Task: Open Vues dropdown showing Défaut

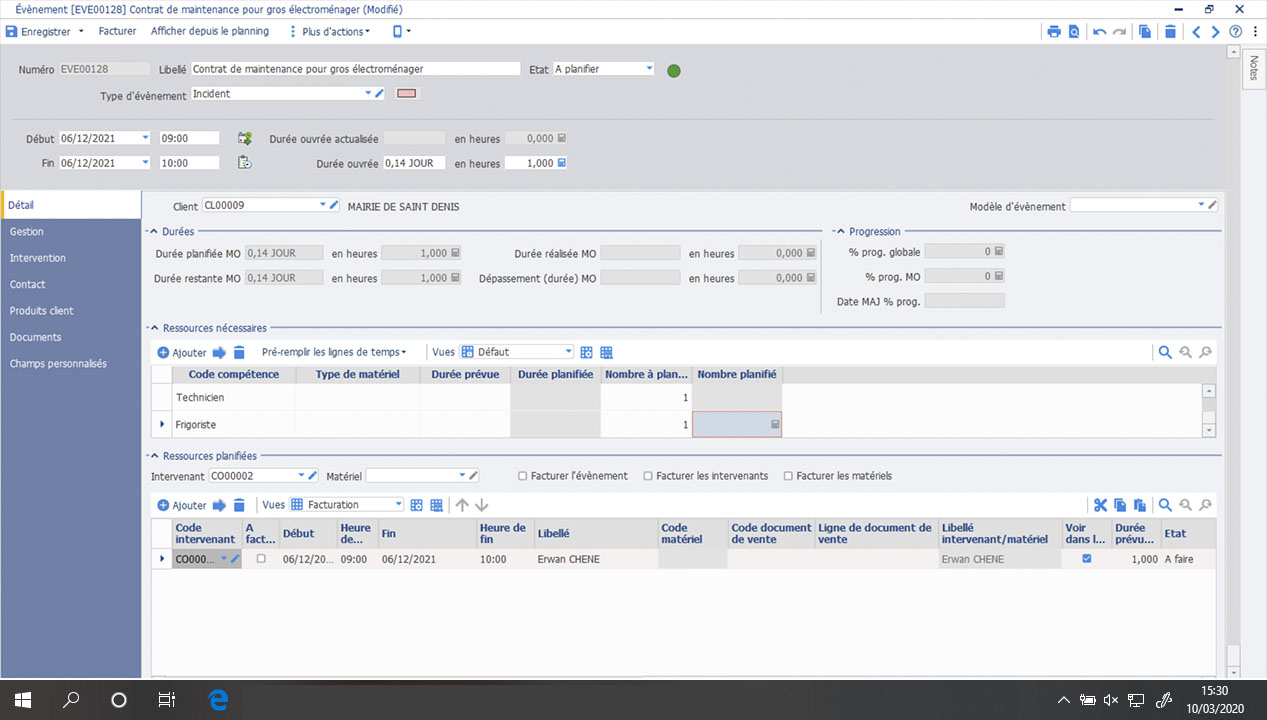Action: pos(568,352)
